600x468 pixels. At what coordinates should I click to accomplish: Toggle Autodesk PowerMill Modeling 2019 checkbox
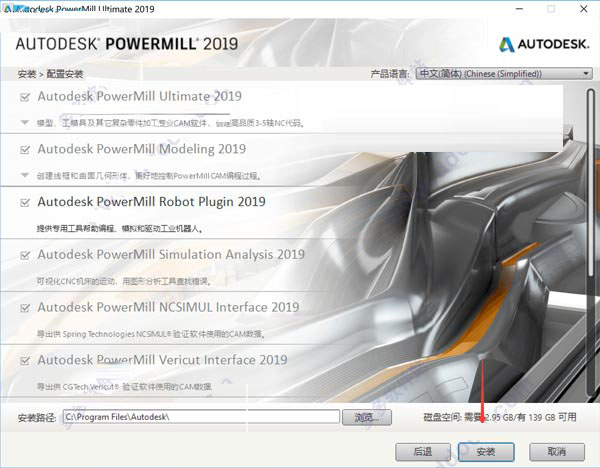click(x=25, y=150)
